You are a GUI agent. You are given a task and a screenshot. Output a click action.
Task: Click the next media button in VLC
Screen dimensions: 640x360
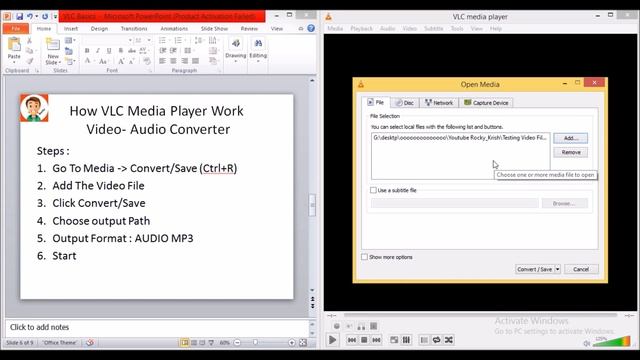click(x=376, y=340)
